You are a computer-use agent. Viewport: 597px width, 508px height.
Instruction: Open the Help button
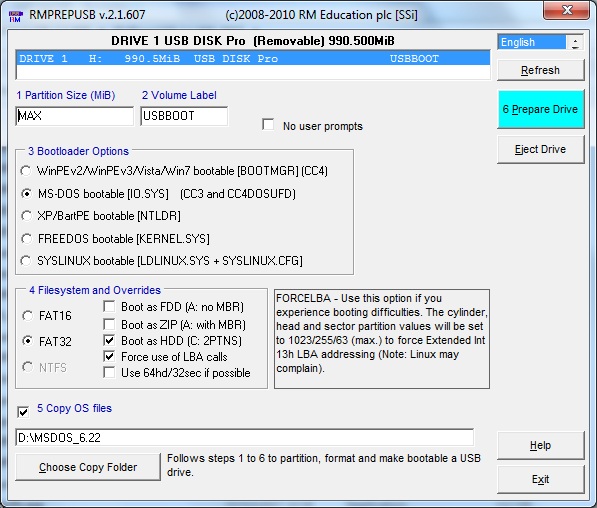click(x=540, y=445)
